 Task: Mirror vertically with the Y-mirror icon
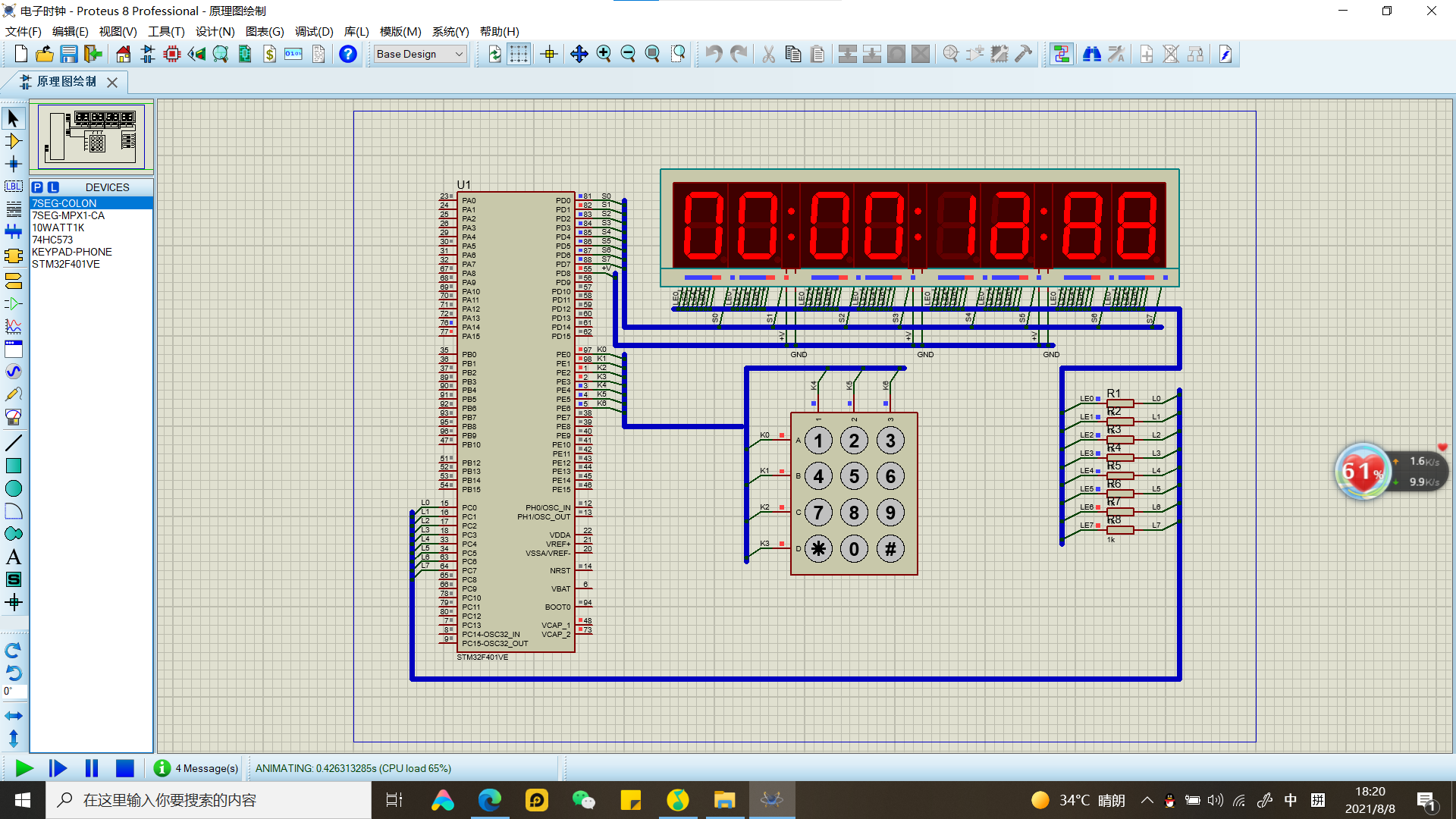13,738
